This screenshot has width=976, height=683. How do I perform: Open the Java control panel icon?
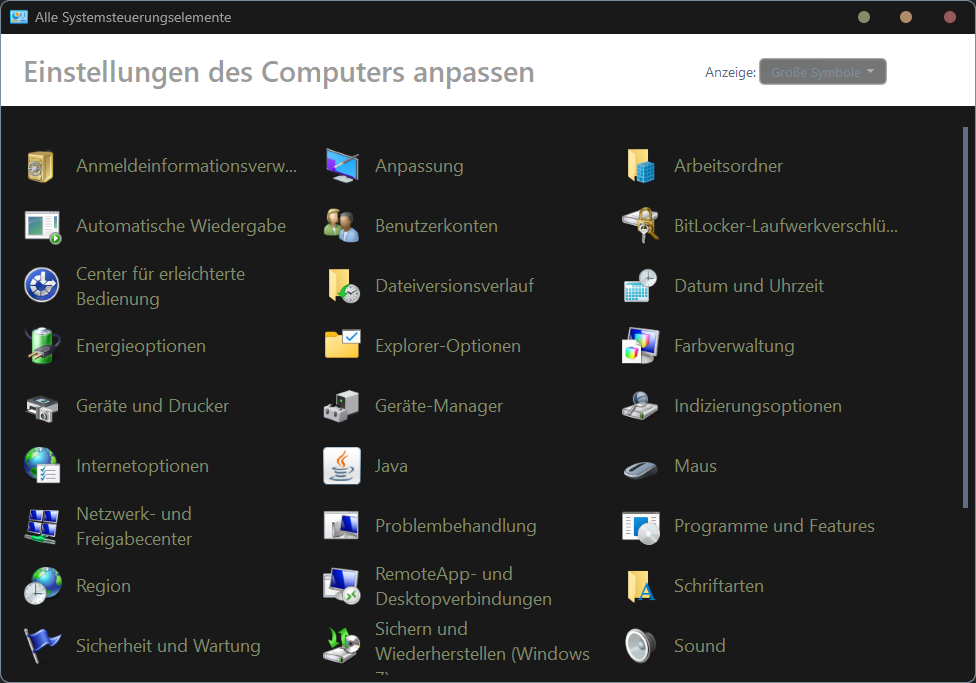pos(342,466)
